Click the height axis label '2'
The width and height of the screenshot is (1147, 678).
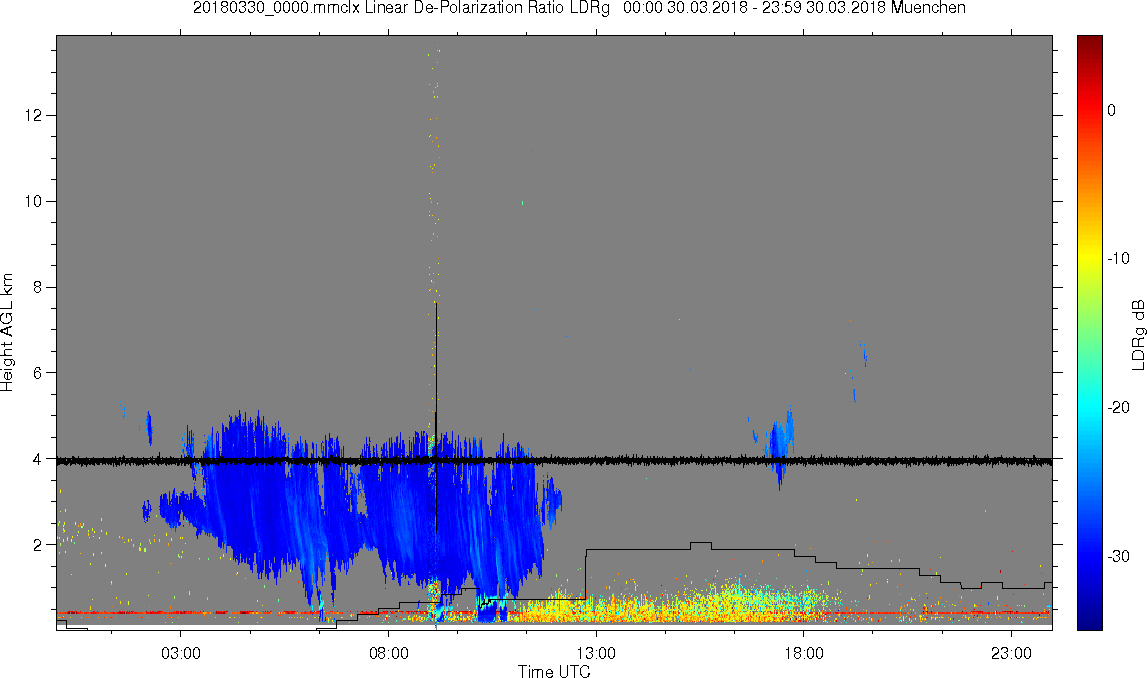pos(38,545)
